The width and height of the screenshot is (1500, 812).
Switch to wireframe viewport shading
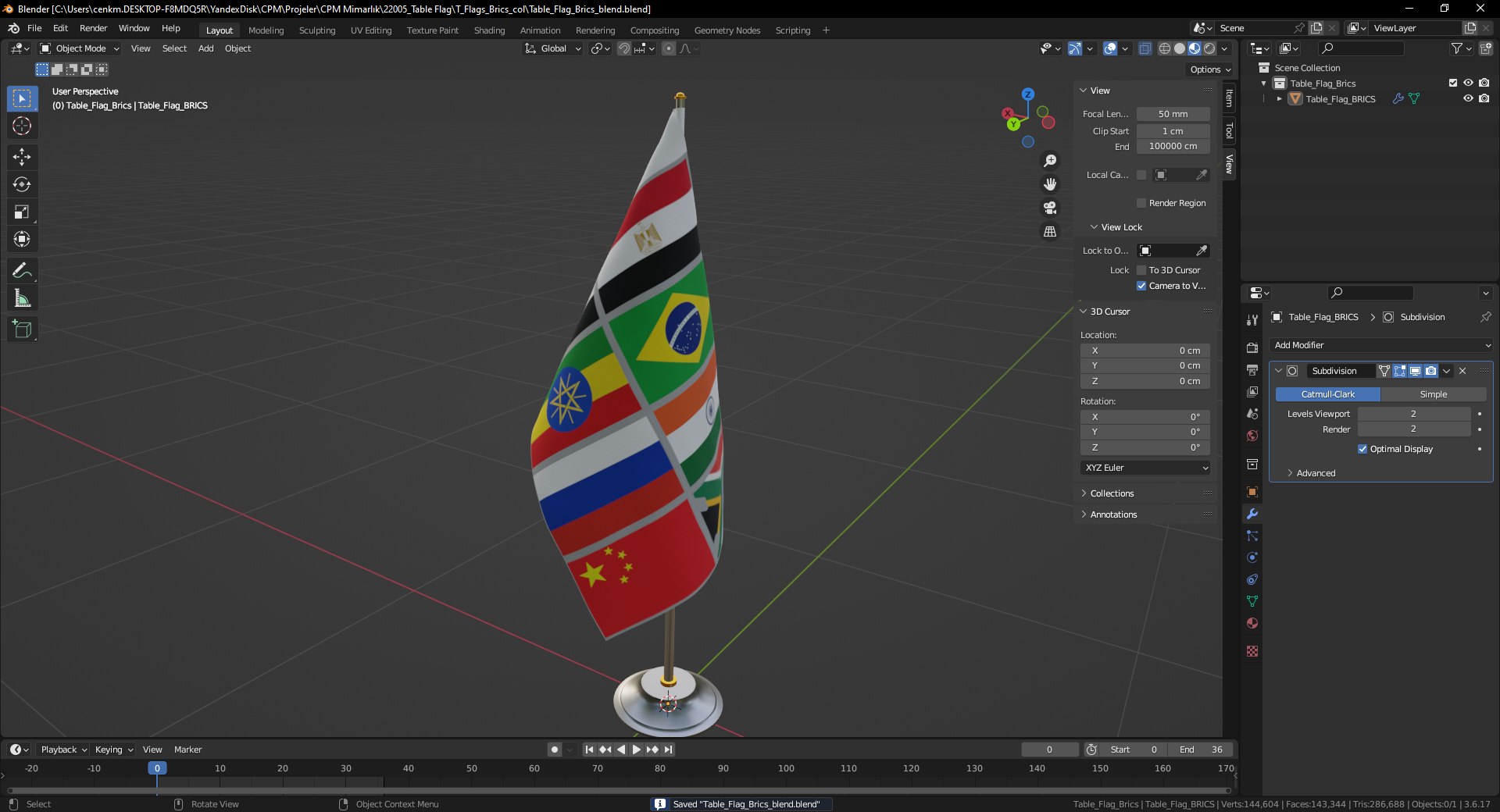[x=1165, y=48]
